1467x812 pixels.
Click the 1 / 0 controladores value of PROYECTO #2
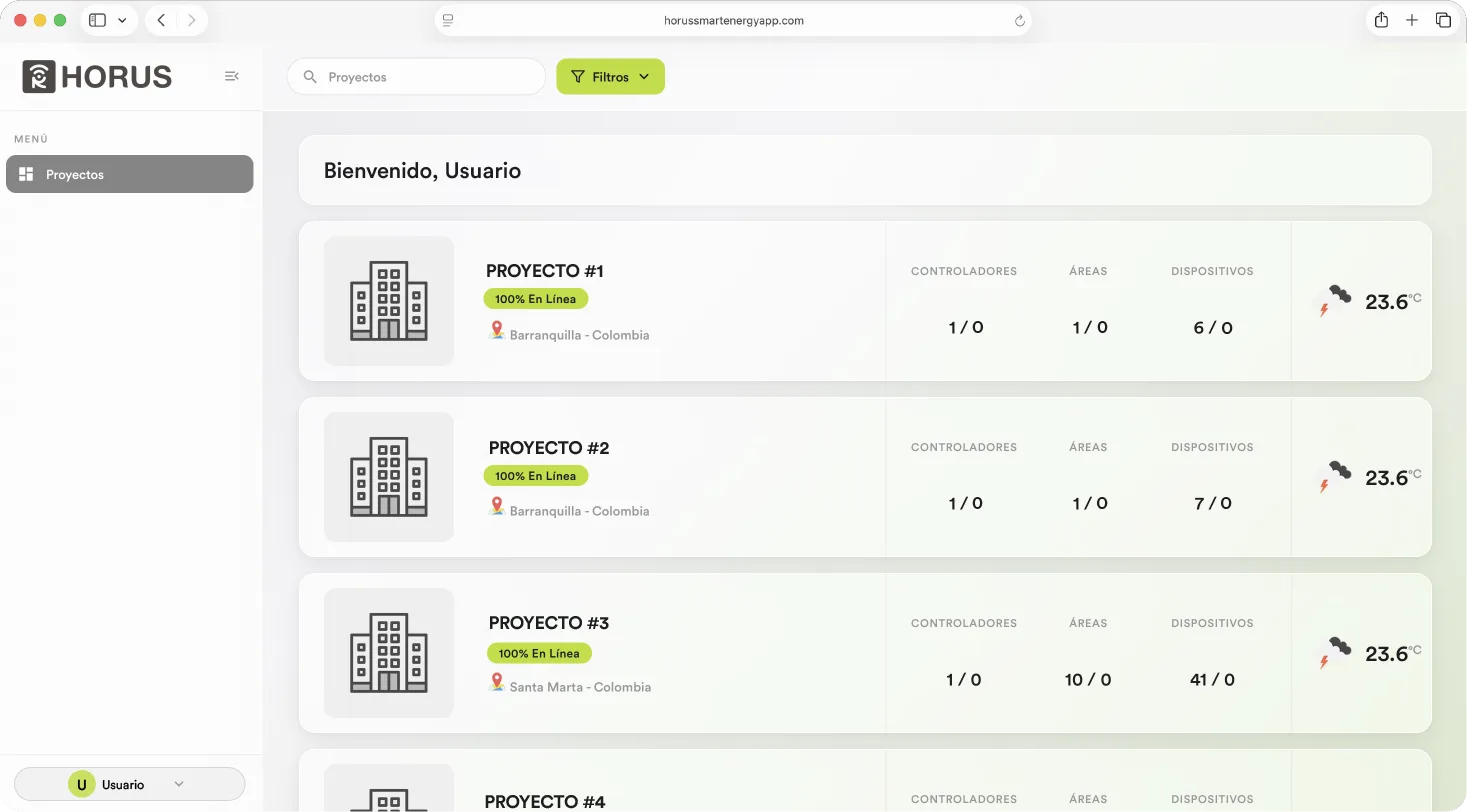[965, 504]
